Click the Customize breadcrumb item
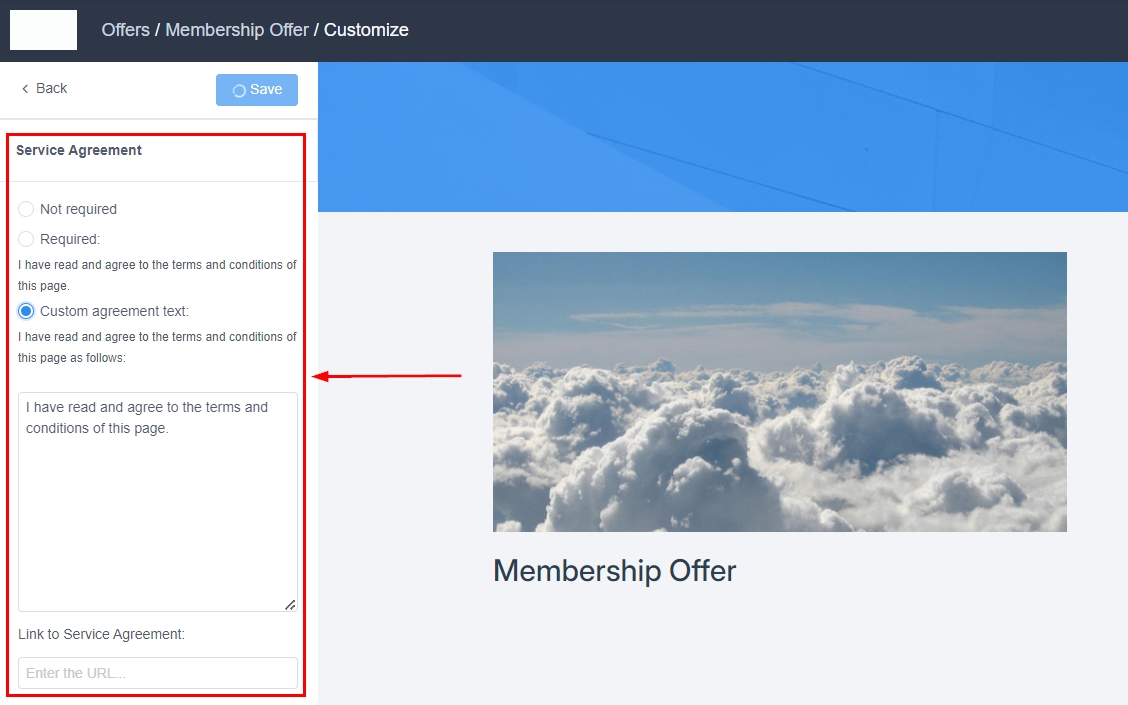Screen dimensions: 1128x705 click(x=366, y=30)
